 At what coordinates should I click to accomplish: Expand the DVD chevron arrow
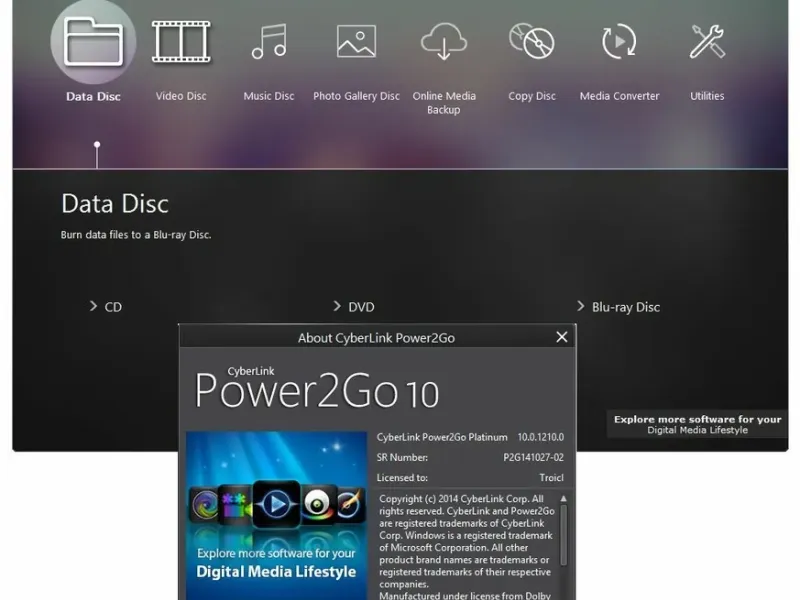pyautogui.click(x=337, y=306)
